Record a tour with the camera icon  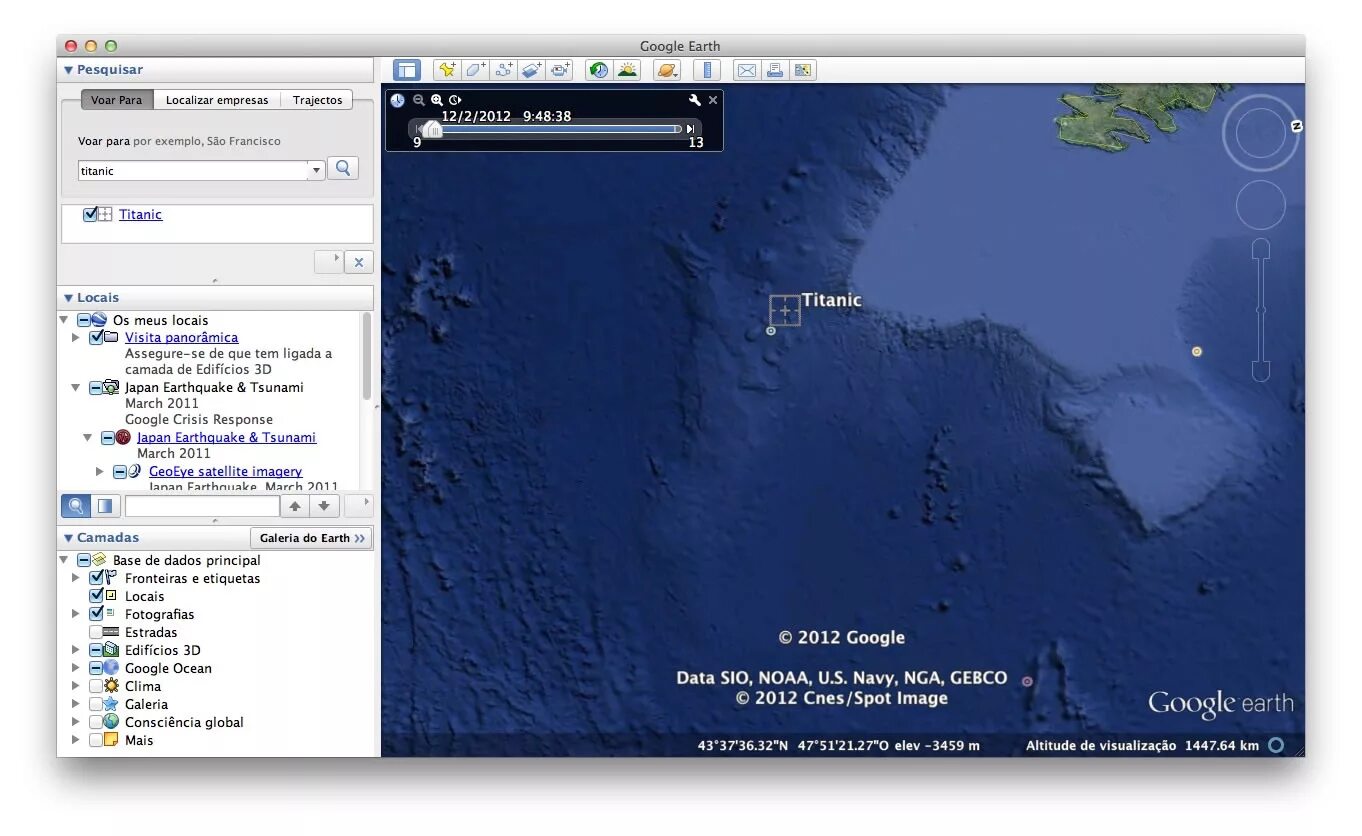click(x=559, y=70)
